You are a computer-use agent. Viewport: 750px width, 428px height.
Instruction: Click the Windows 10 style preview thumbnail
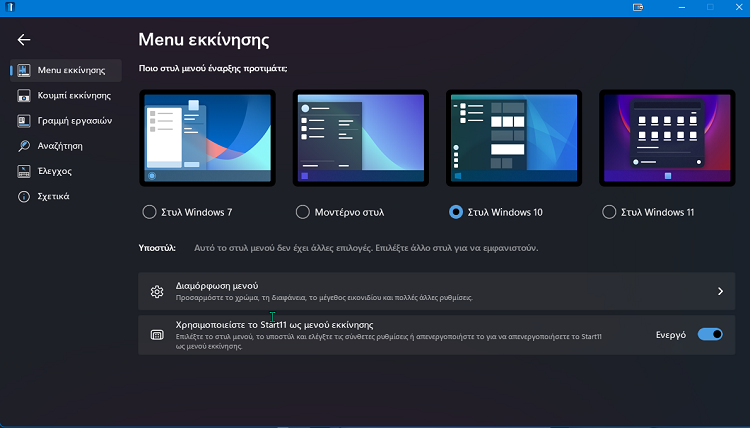coord(514,138)
